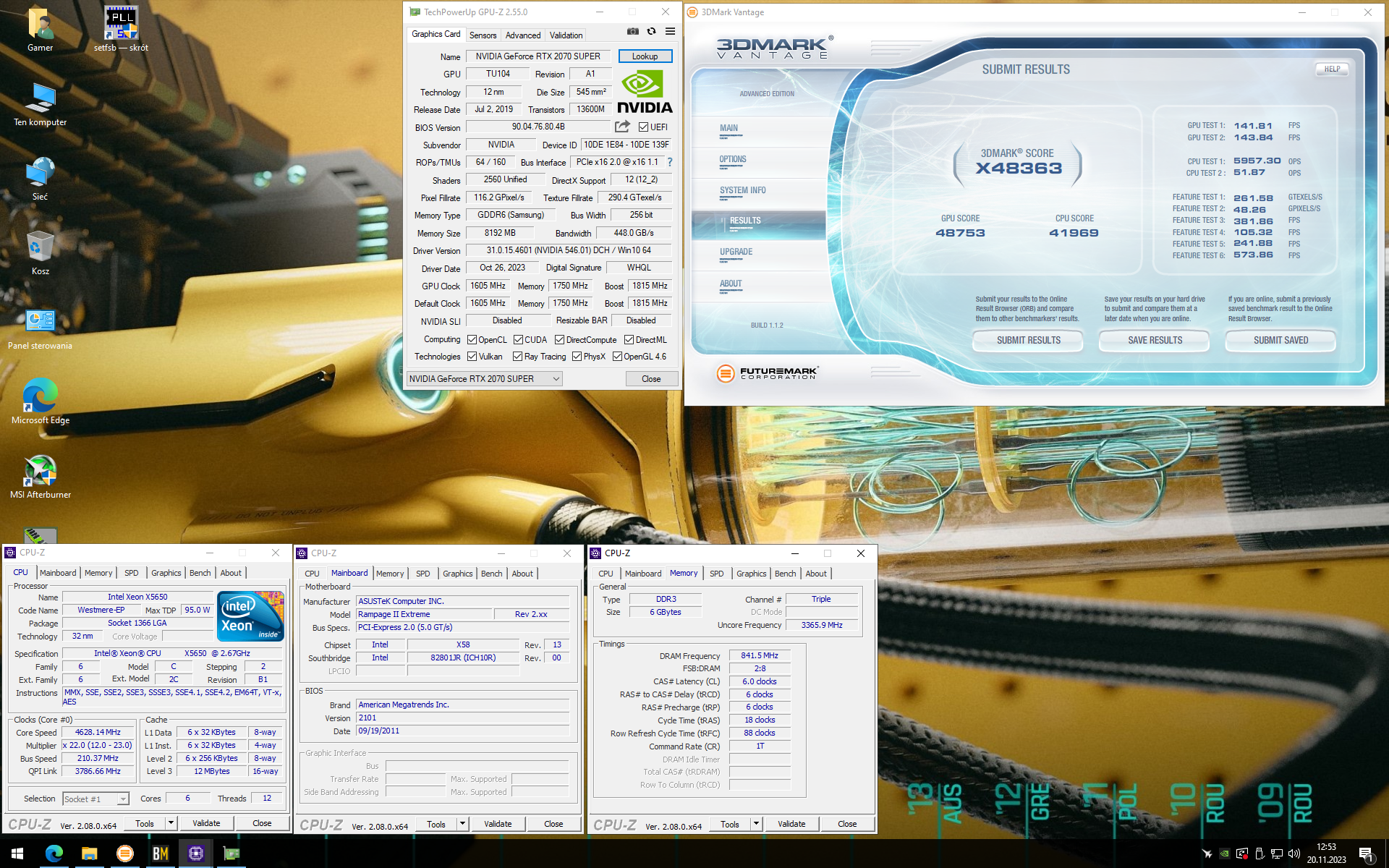Click the 3DMark Vantage taskbar icon
The height and width of the screenshot is (868, 1389).
coord(125,854)
